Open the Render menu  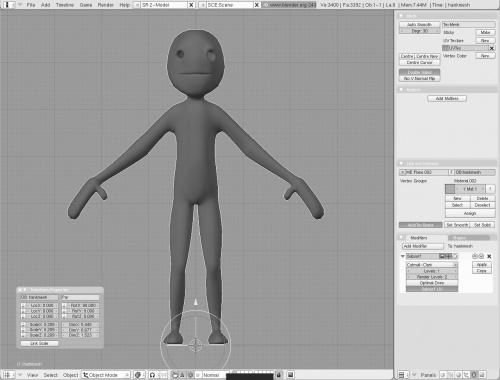(106, 5)
